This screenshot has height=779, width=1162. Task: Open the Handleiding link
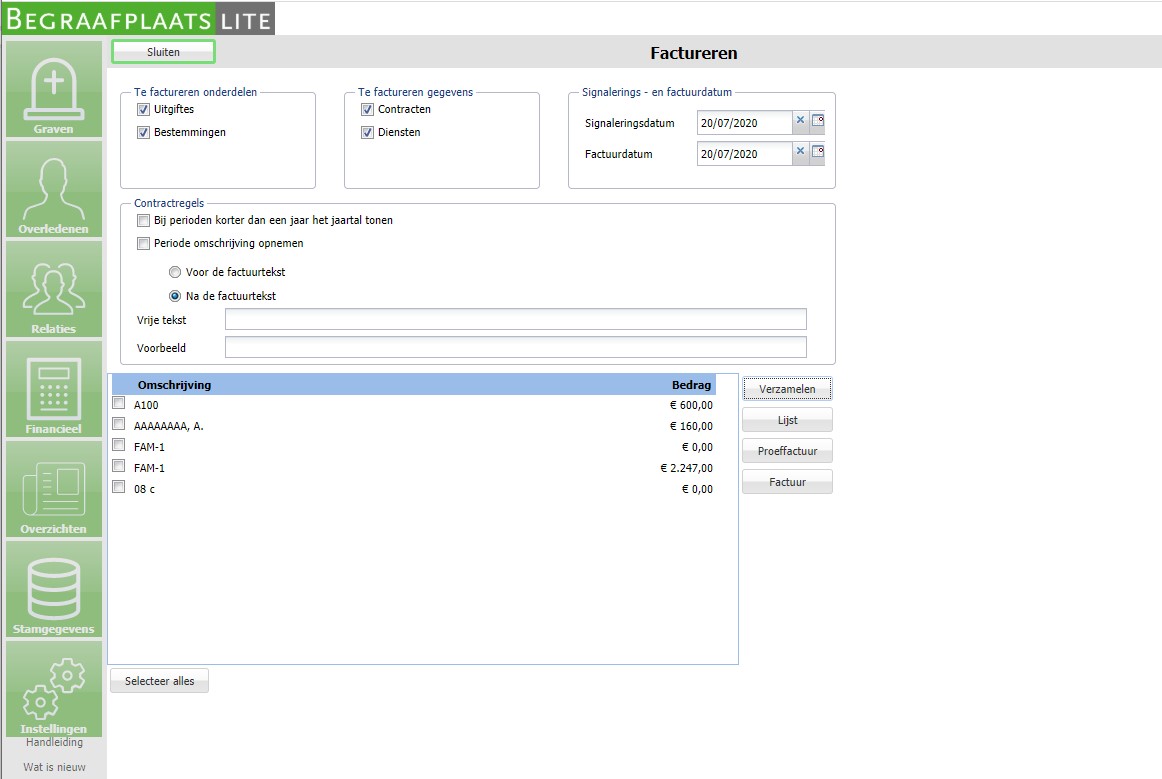(54, 742)
